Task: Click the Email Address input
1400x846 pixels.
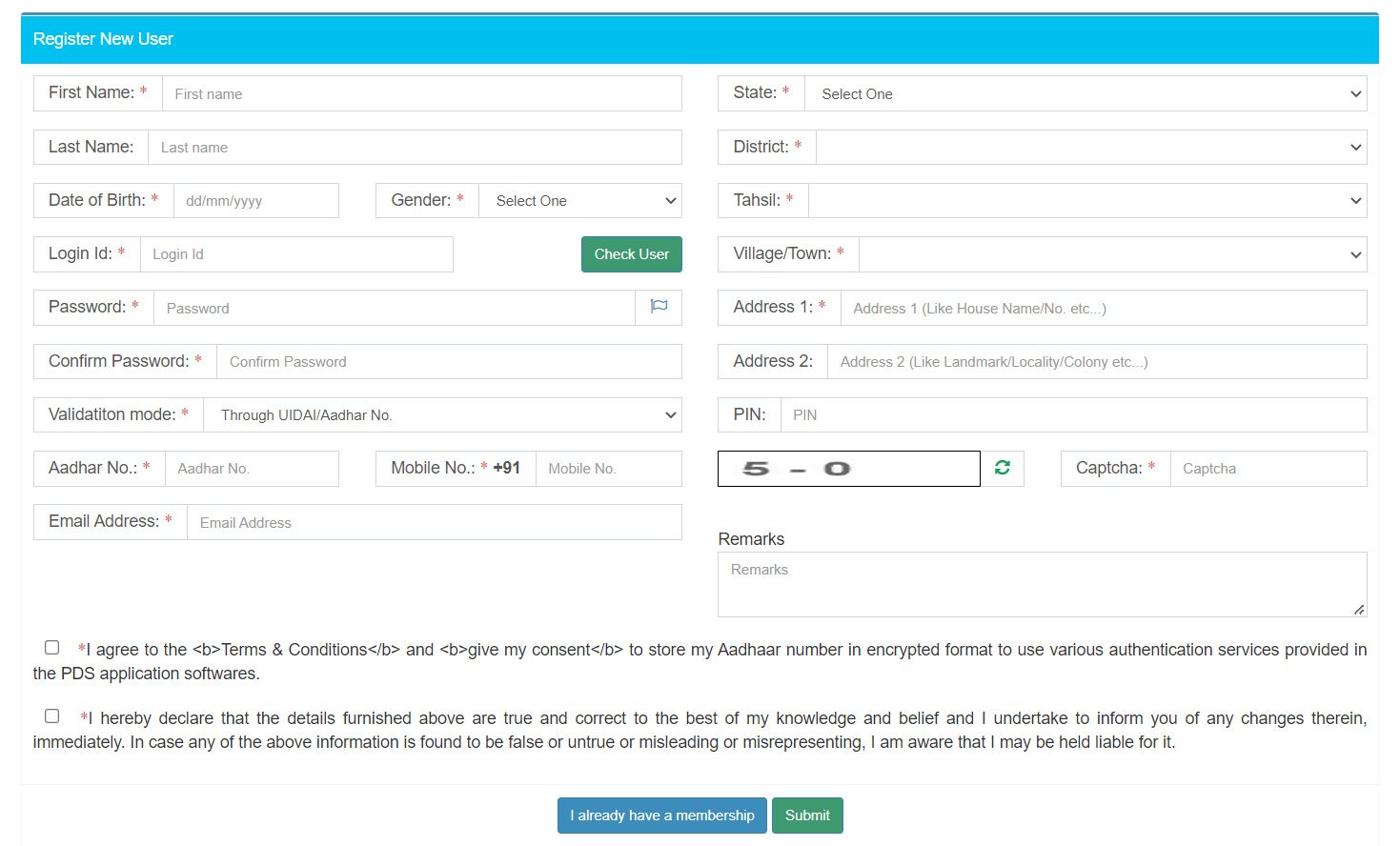Action: 435,521
